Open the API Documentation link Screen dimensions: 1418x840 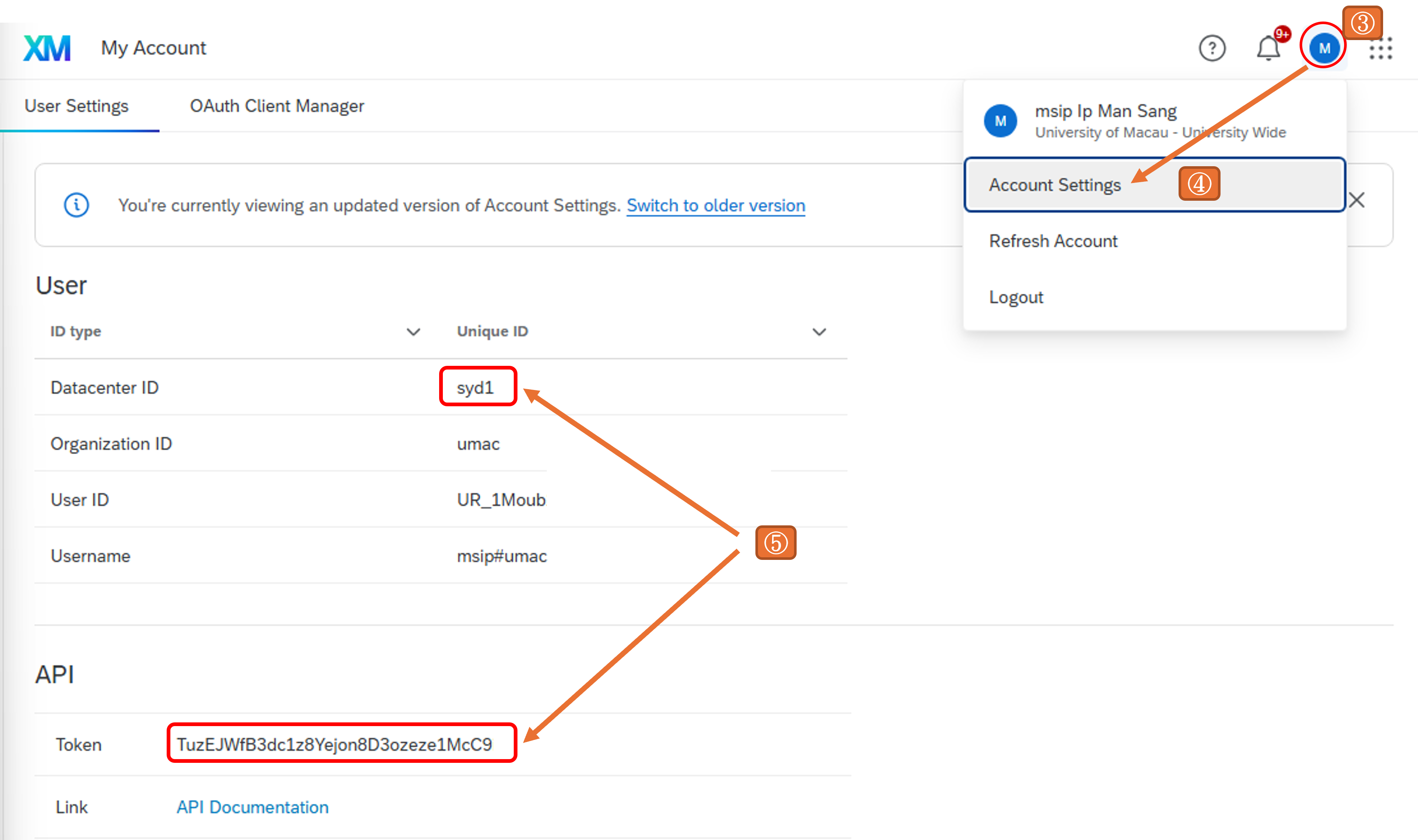pos(252,807)
